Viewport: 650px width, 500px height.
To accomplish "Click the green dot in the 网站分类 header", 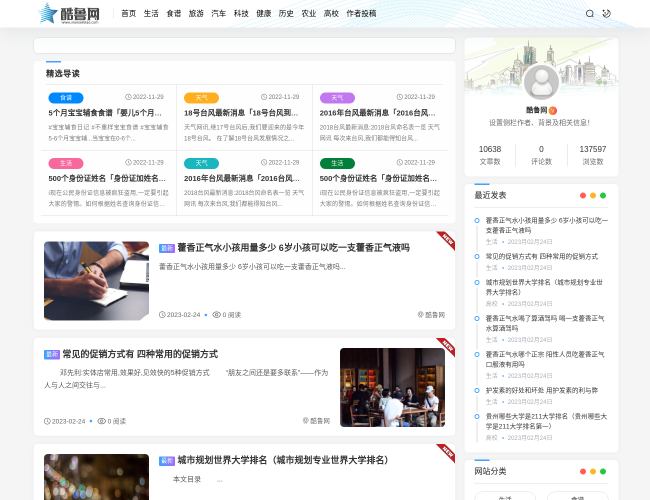I will coord(603,471).
